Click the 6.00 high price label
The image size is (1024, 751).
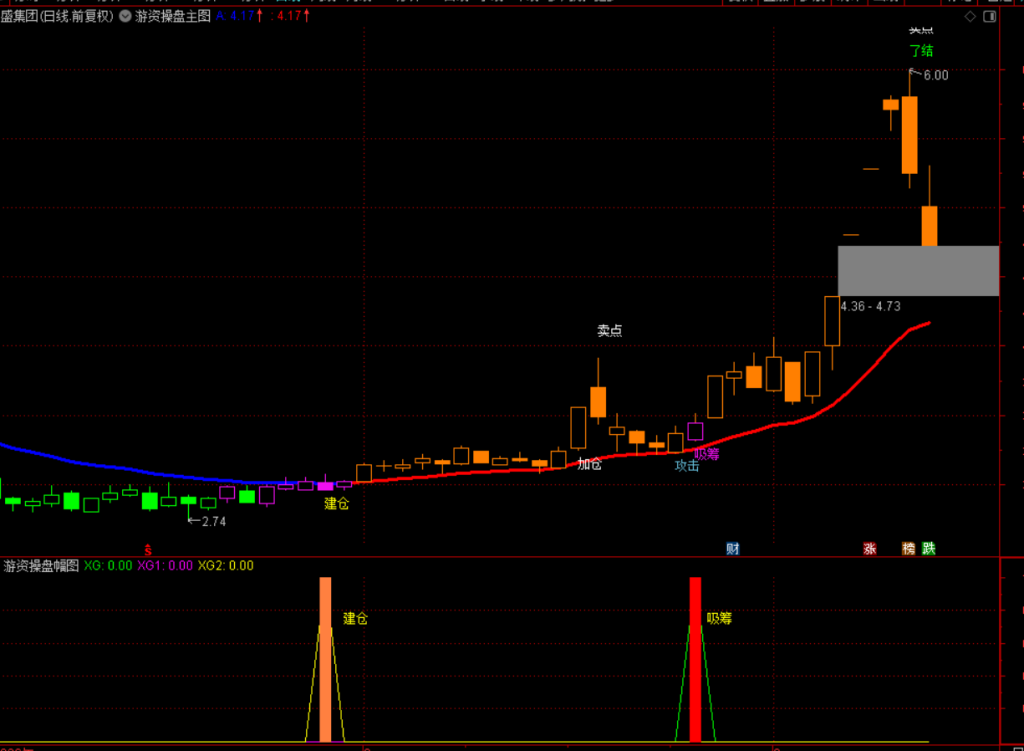coord(936,75)
